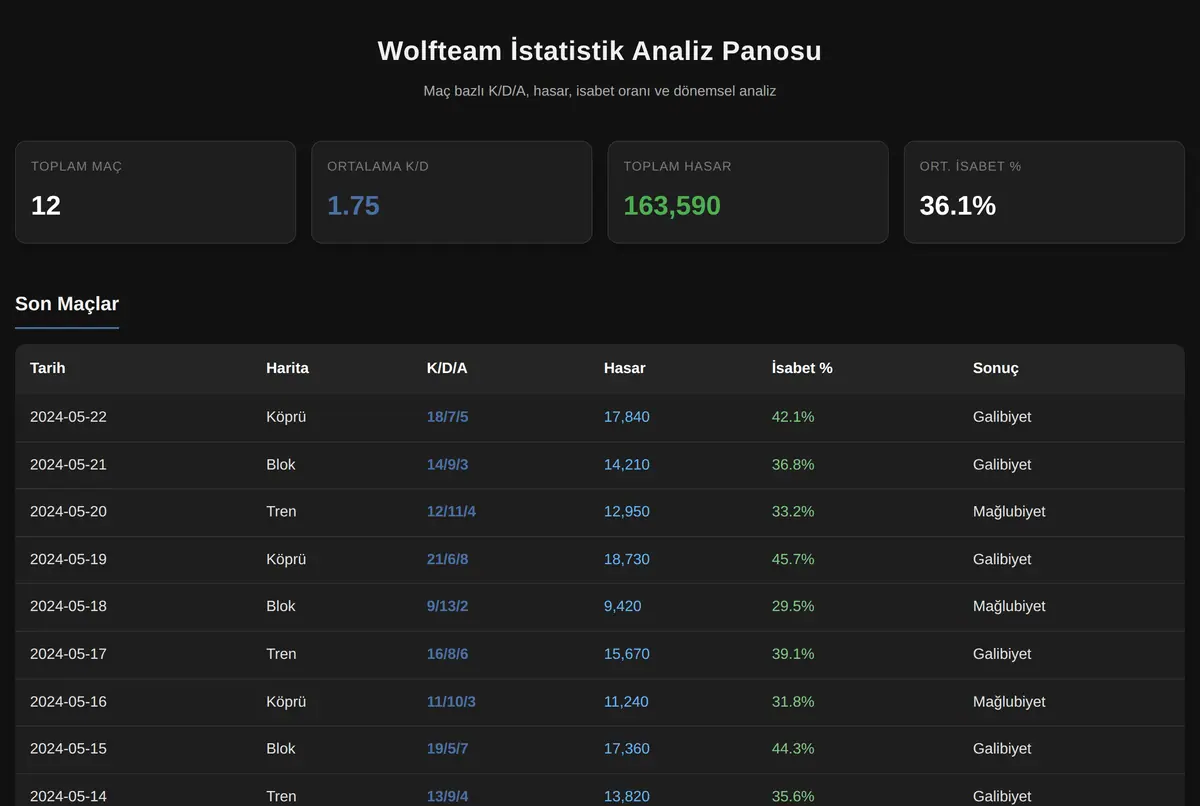
Task: Click the accuracy value 39.1%
Action: (793, 654)
